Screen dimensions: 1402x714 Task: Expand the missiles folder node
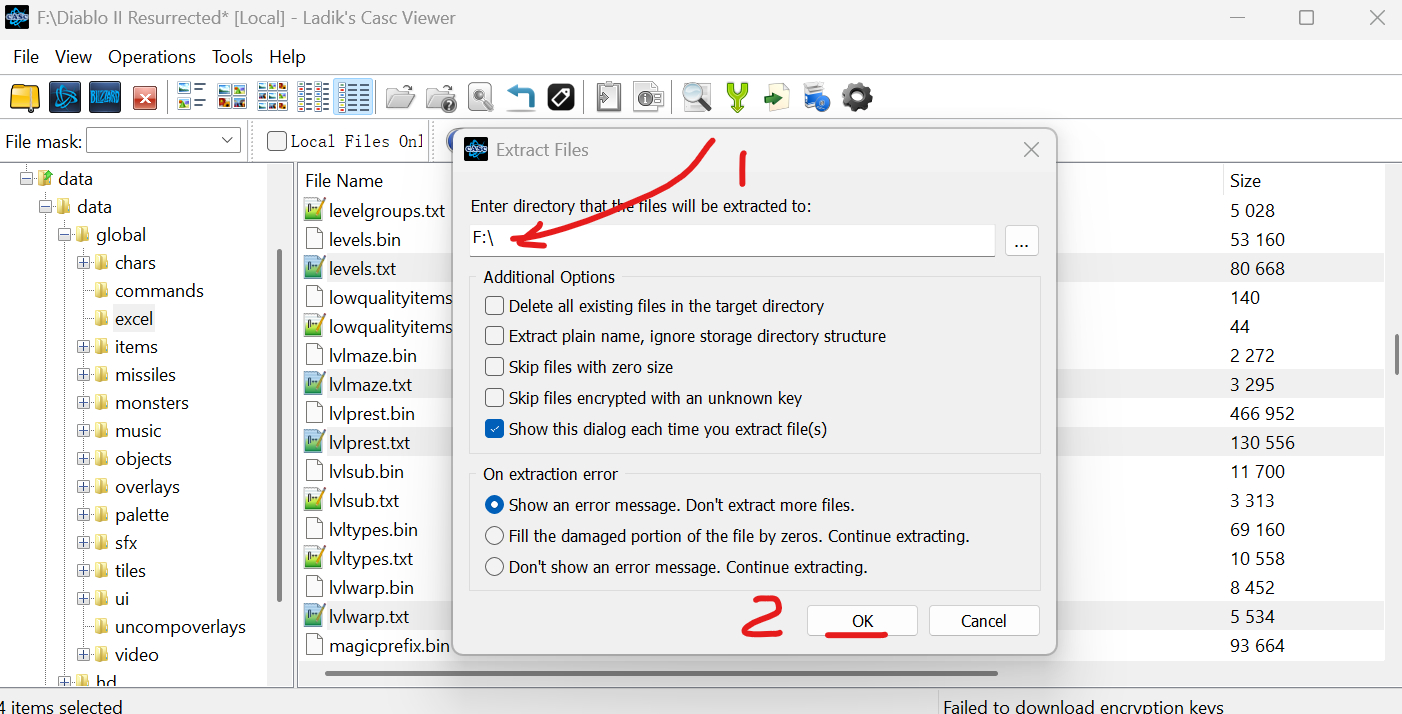point(83,375)
